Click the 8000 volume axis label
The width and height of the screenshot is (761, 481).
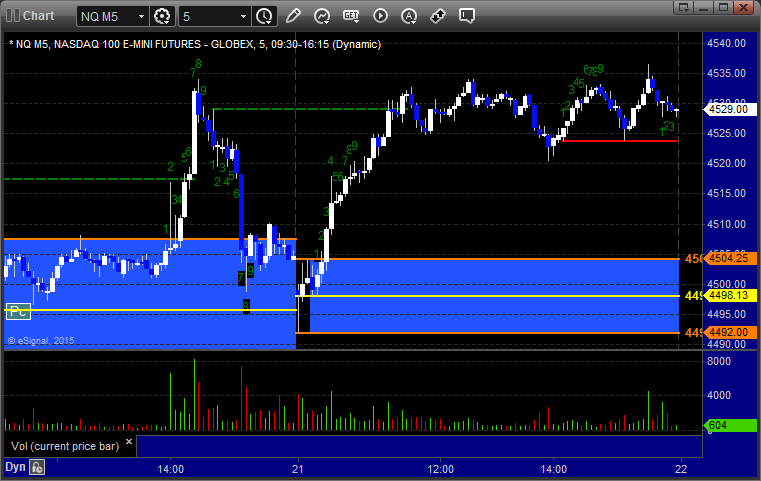[x=719, y=361]
